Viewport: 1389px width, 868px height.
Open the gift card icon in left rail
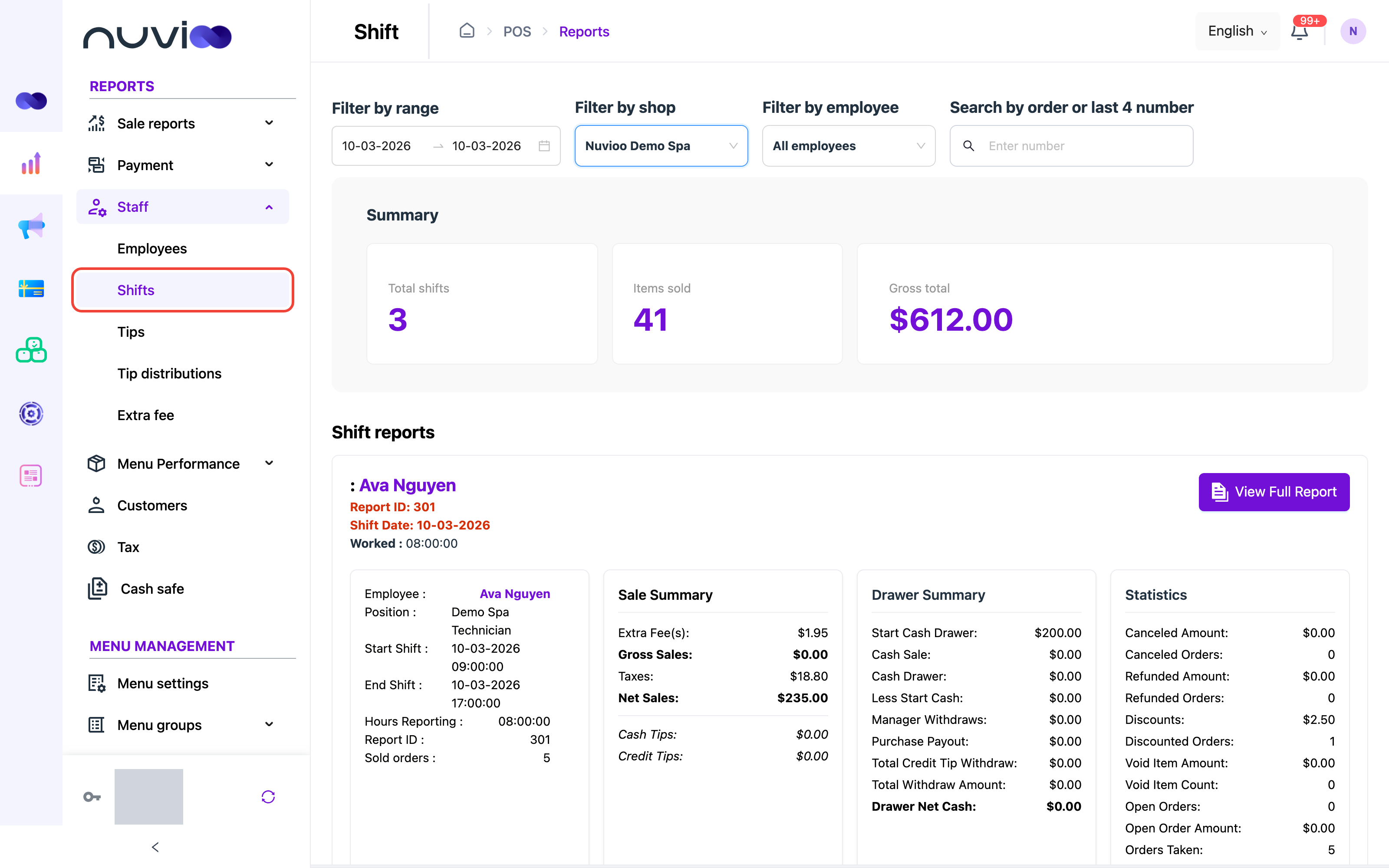point(31,288)
